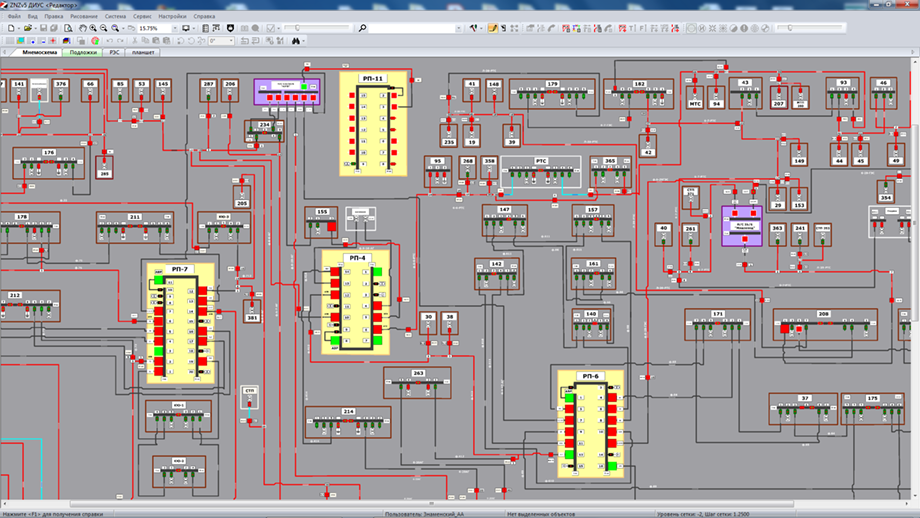The image size is (920, 518).
Task: Click the scissors cut icon
Action: (x=134, y=41)
